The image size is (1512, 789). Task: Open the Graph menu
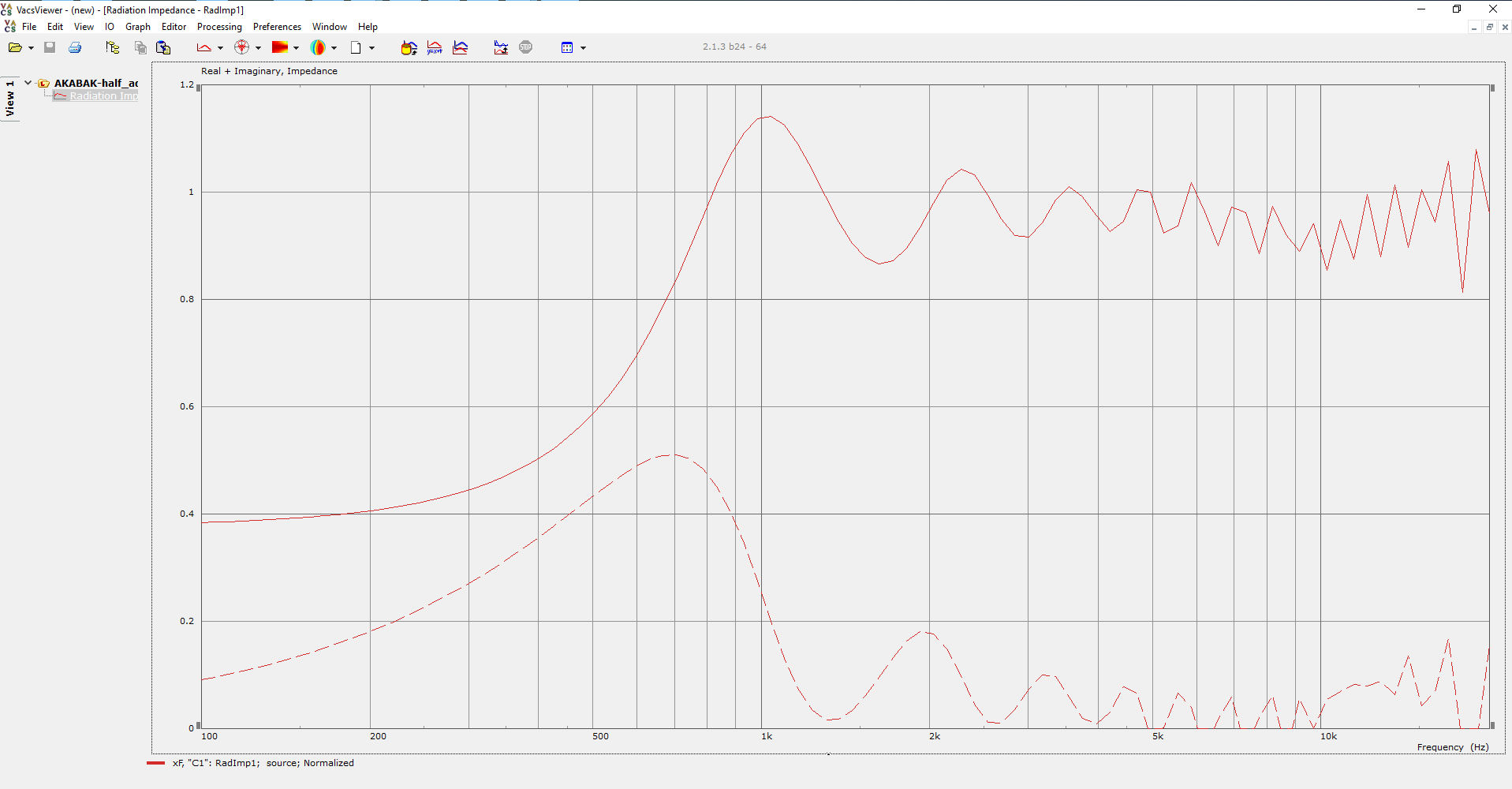tap(138, 27)
